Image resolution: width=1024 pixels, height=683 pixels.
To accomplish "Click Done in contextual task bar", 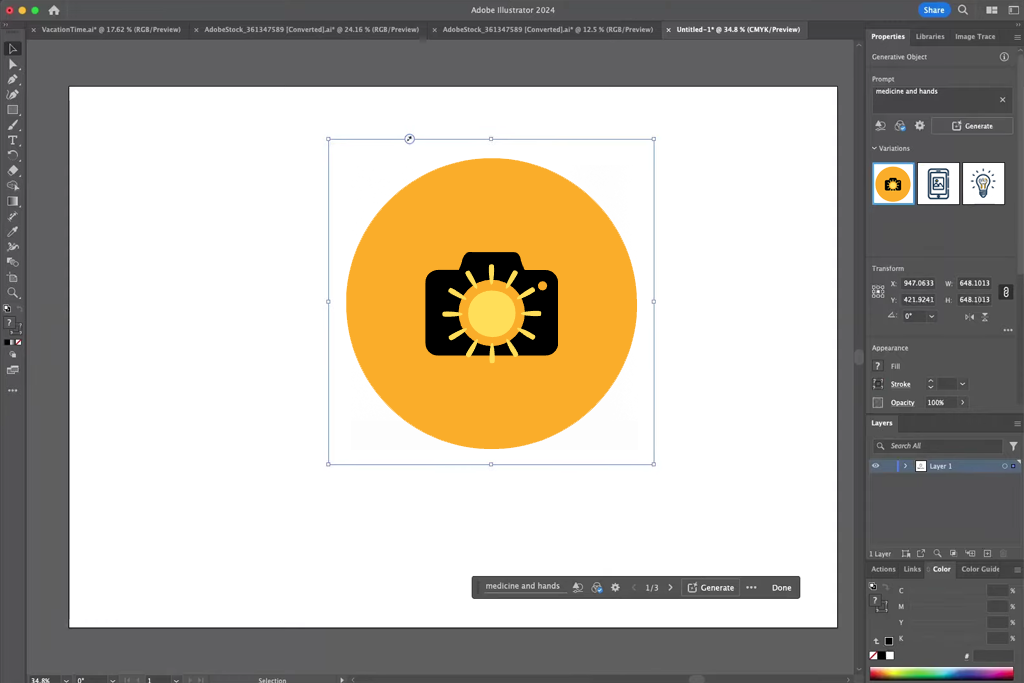I will [781, 588].
